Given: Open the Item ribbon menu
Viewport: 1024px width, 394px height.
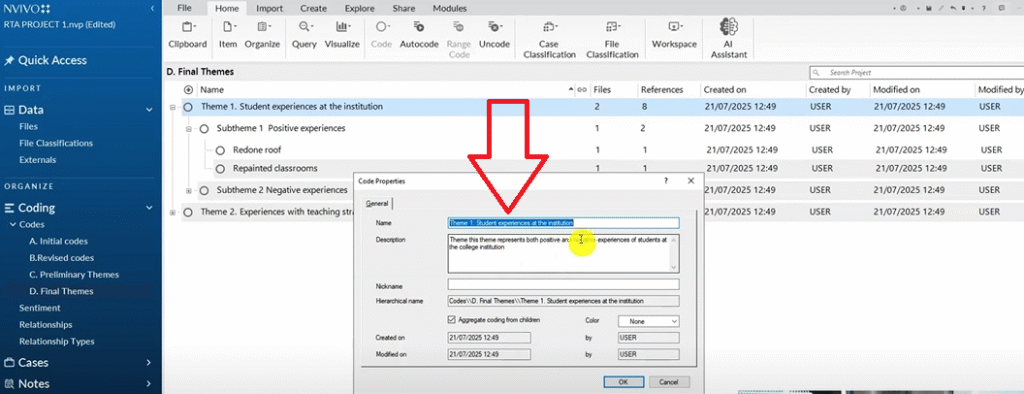Looking at the screenshot, I should coord(228,35).
